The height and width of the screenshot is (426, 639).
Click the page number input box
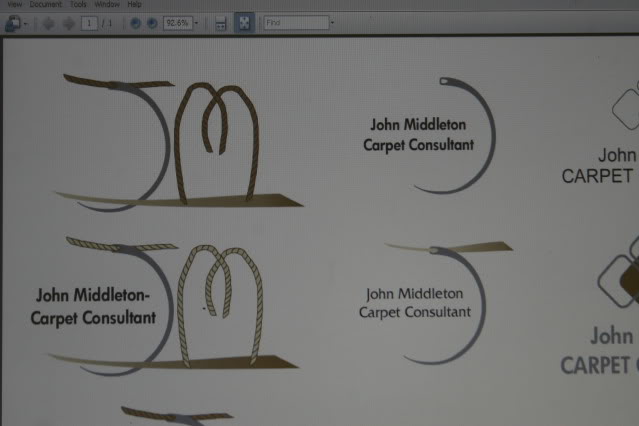point(89,23)
